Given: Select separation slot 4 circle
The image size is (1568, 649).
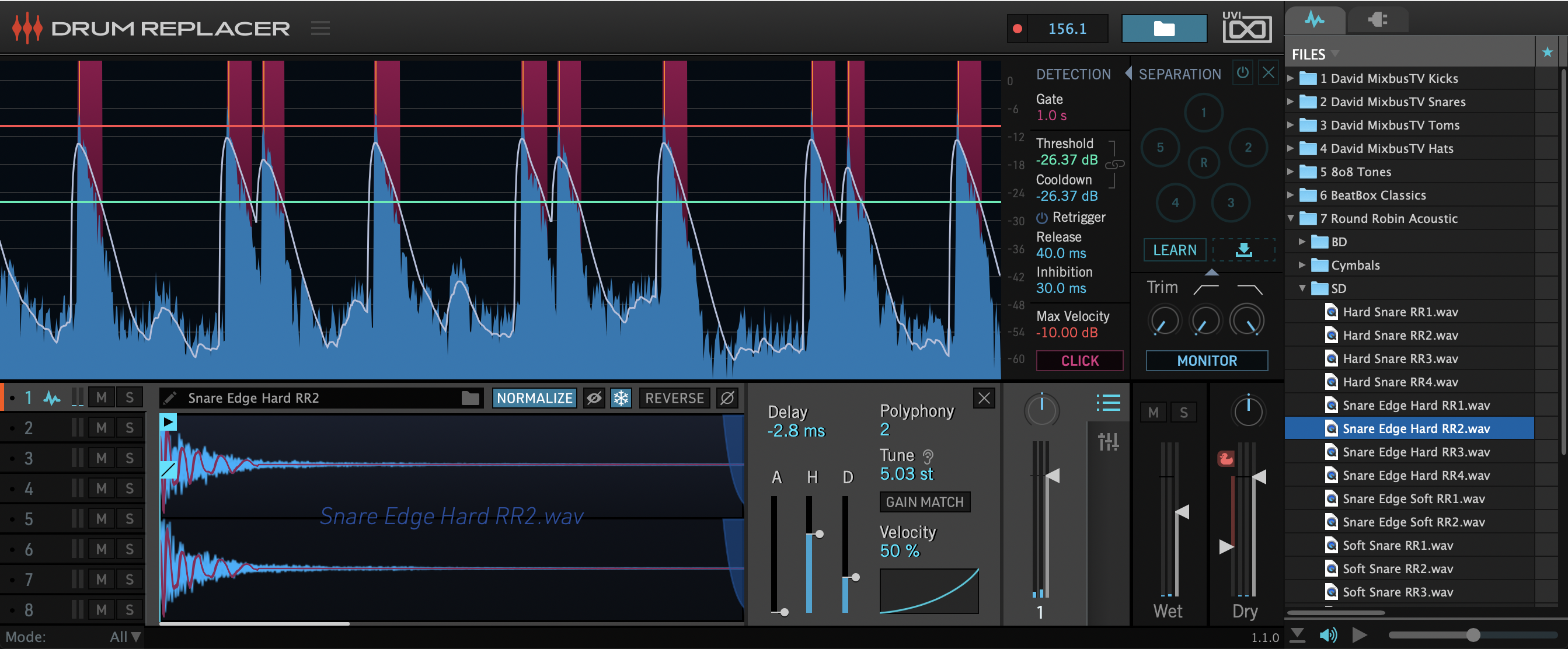Looking at the screenshot, I should pos(1175,203).
